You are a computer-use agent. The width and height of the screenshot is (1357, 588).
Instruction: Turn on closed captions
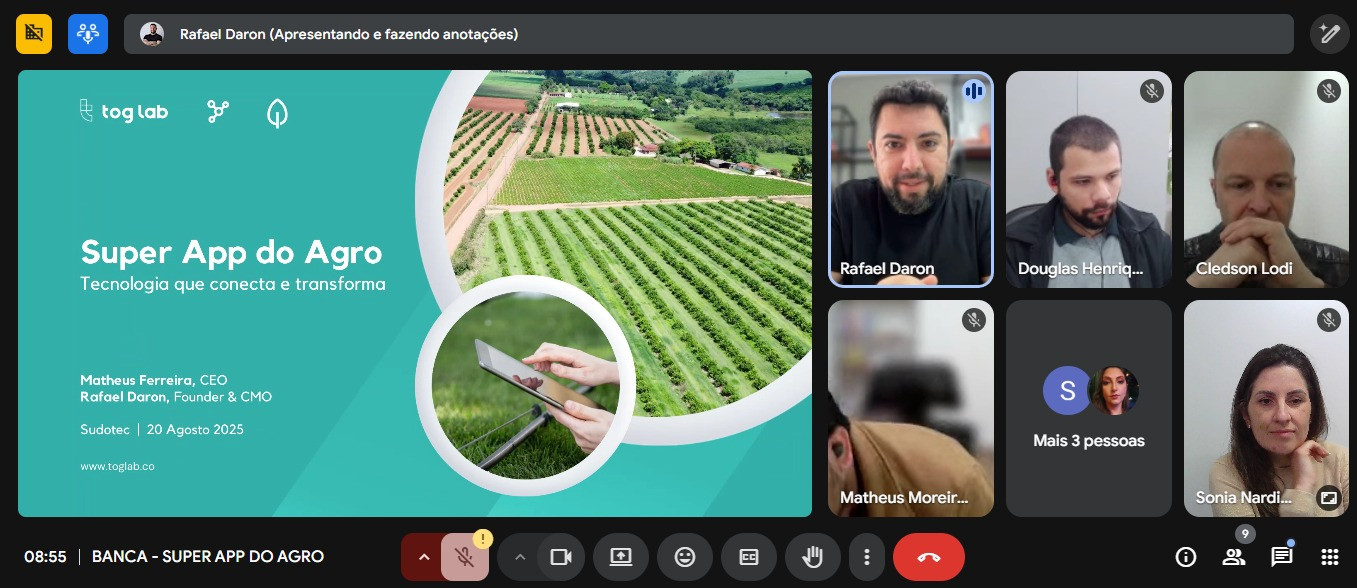[749, 557]
